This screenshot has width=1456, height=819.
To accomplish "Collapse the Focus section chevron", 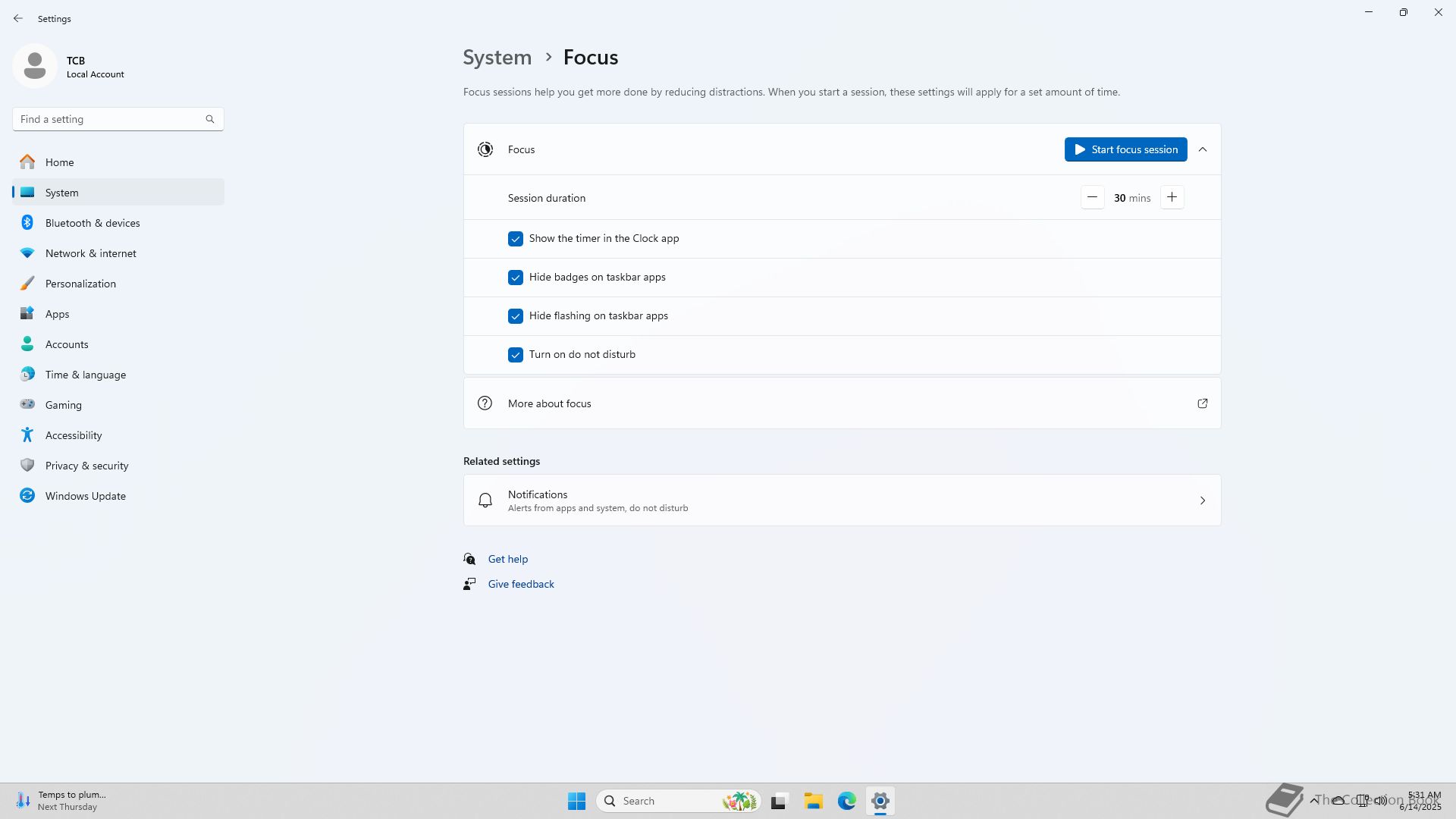I will tap(1203, 149).
